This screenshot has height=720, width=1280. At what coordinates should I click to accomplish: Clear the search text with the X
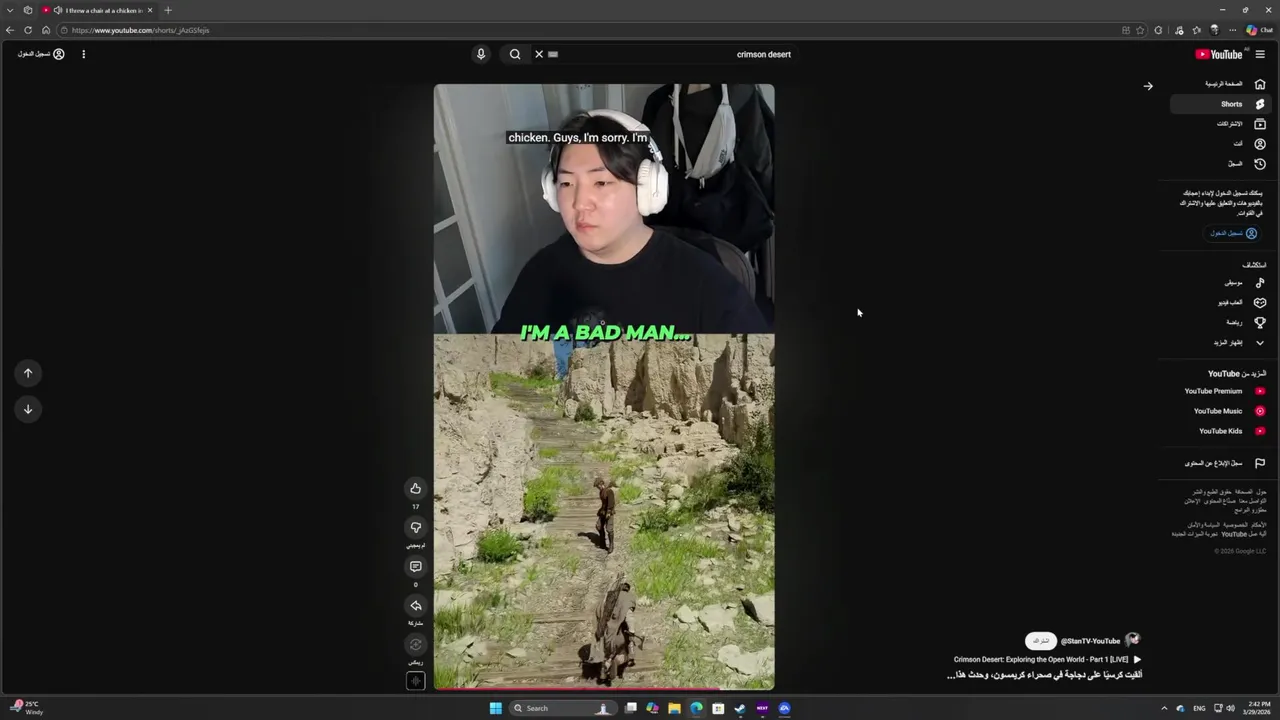click(539, 54)
